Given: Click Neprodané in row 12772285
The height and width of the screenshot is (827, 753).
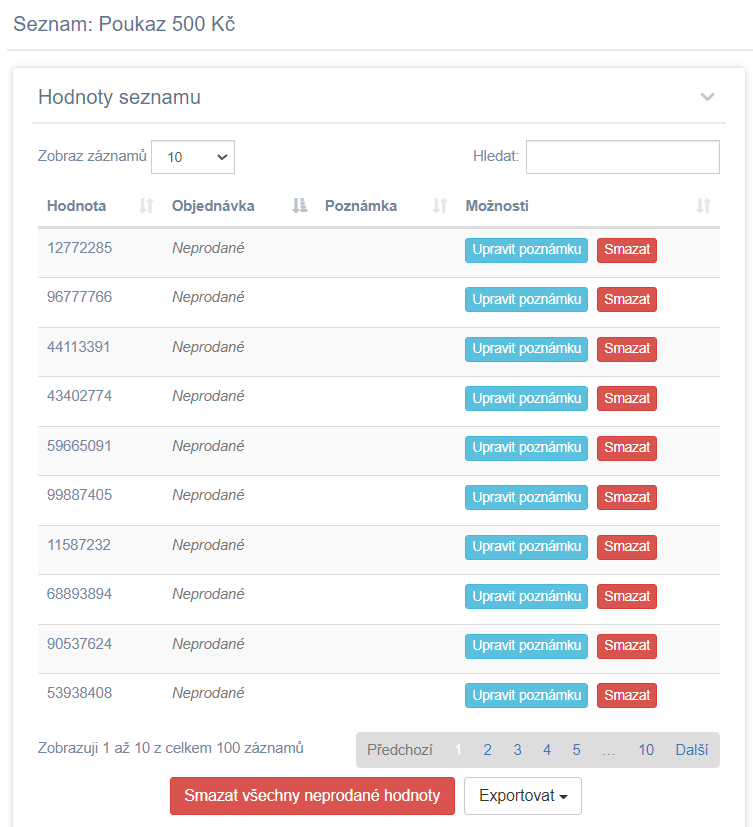Looking at the screenshot, I should click(x=208, y=248).
